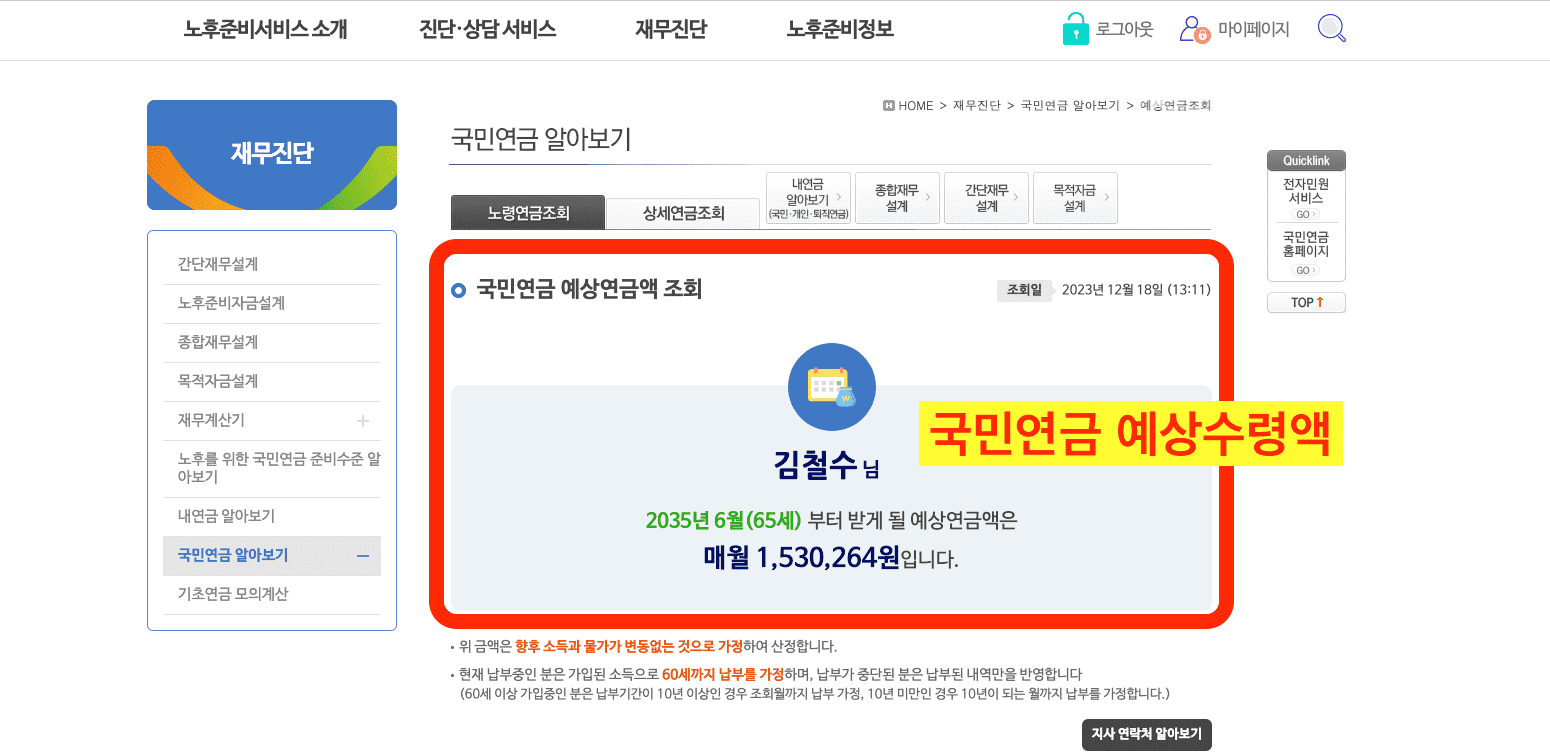The width and height of the screenshot is (1550, 753).
Task: Switch to the 상세연금조회 tab
Action: point(684,213)
